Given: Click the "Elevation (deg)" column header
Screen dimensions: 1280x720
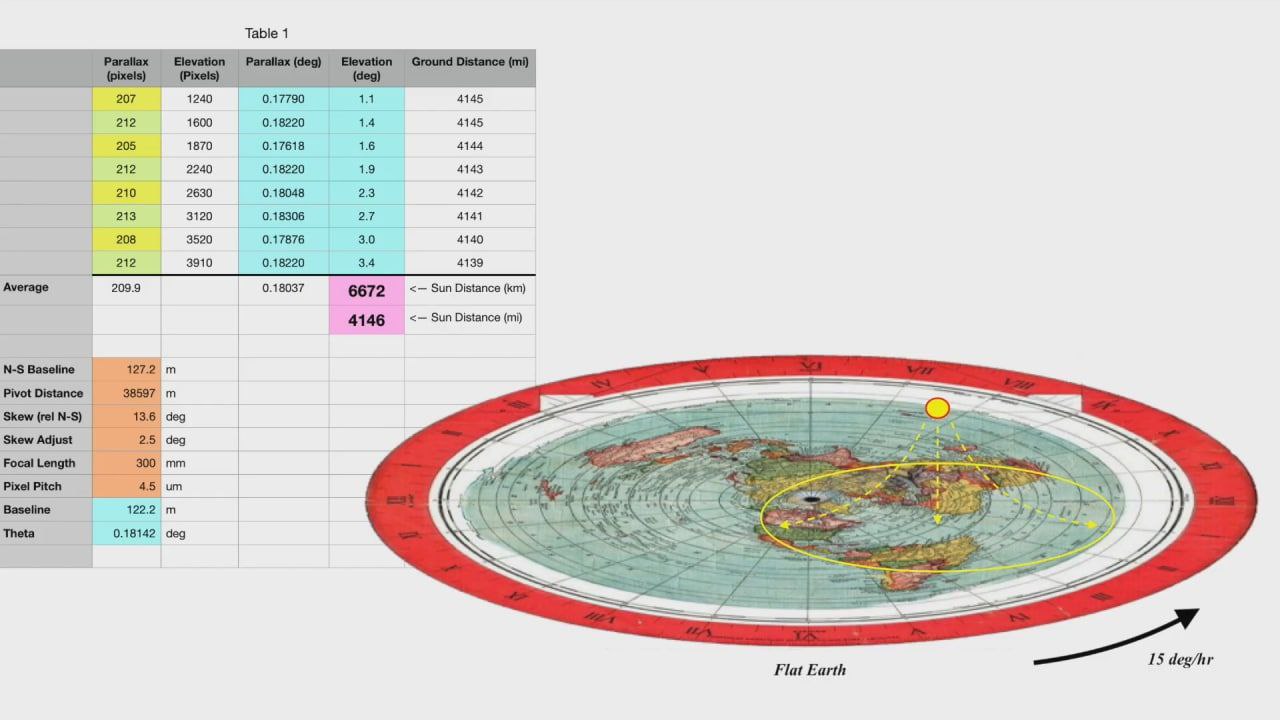Looking at the screenshot, I should [367, 68].
